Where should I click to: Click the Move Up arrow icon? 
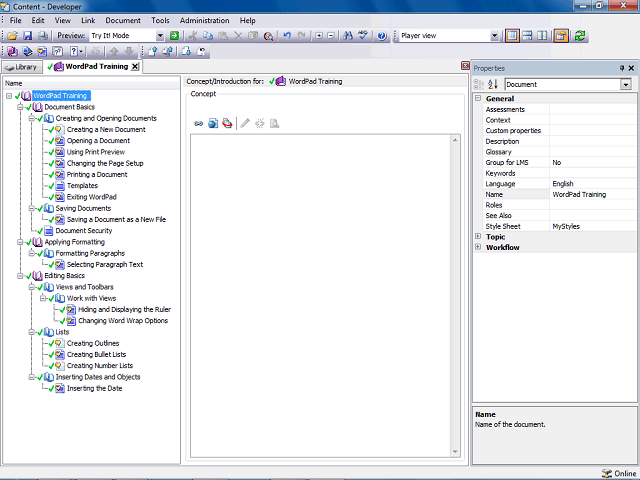pyautogui.click(x=114, y=51)
